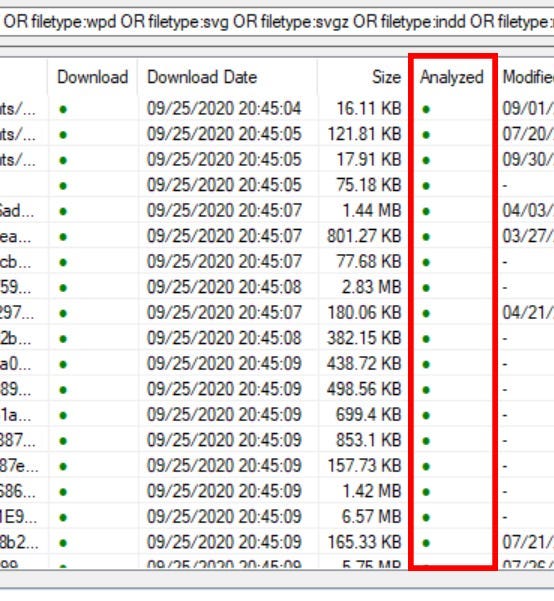Screen dimensions: 554x601
Task: Click the Analyzed green dot in the 16.11 KB row
Action: pos(426,110)
